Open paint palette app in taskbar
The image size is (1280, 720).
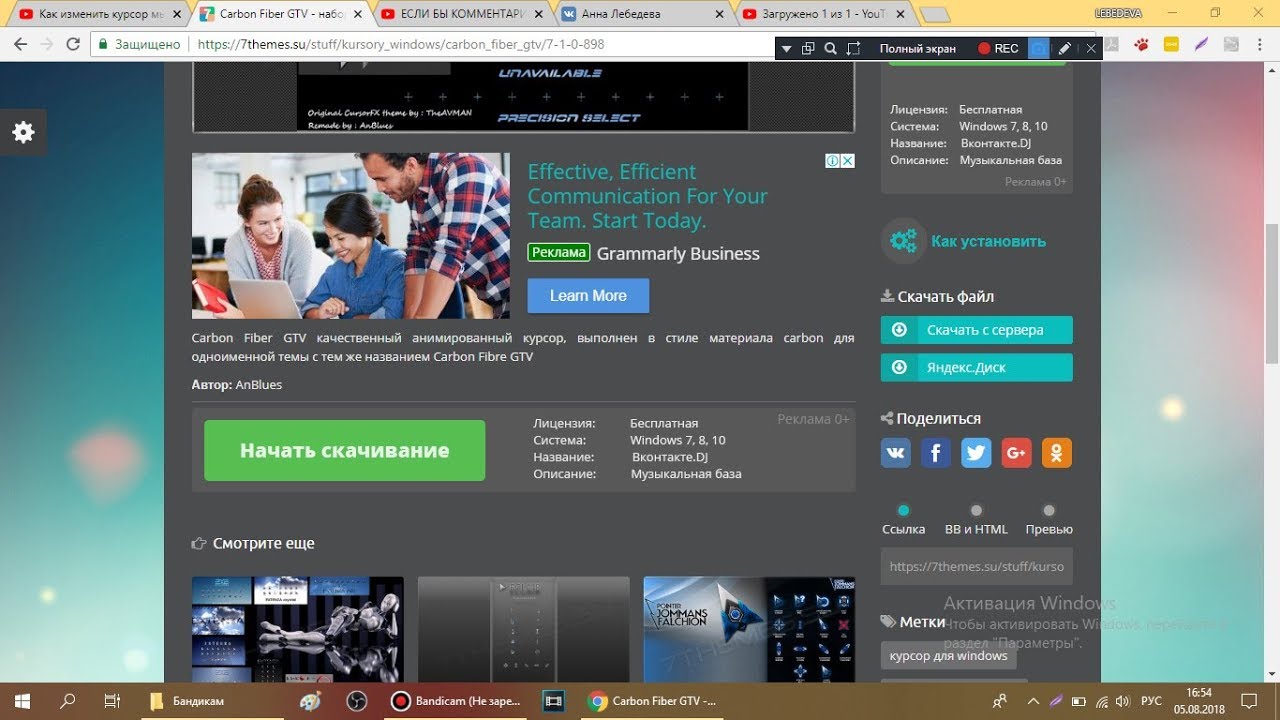311,701
